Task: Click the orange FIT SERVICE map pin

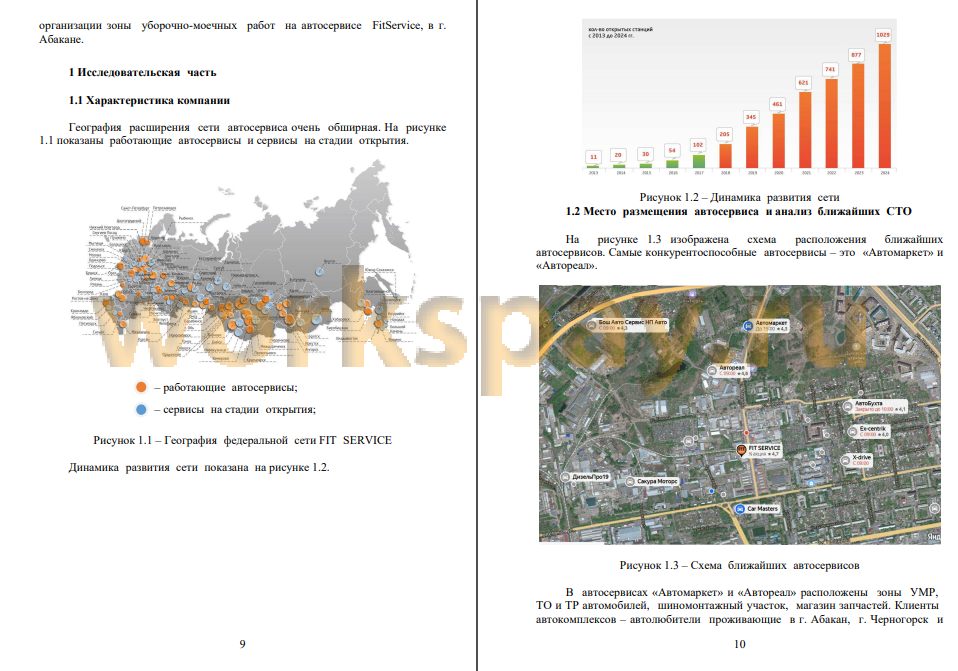Action: click(x=742, y=451)
